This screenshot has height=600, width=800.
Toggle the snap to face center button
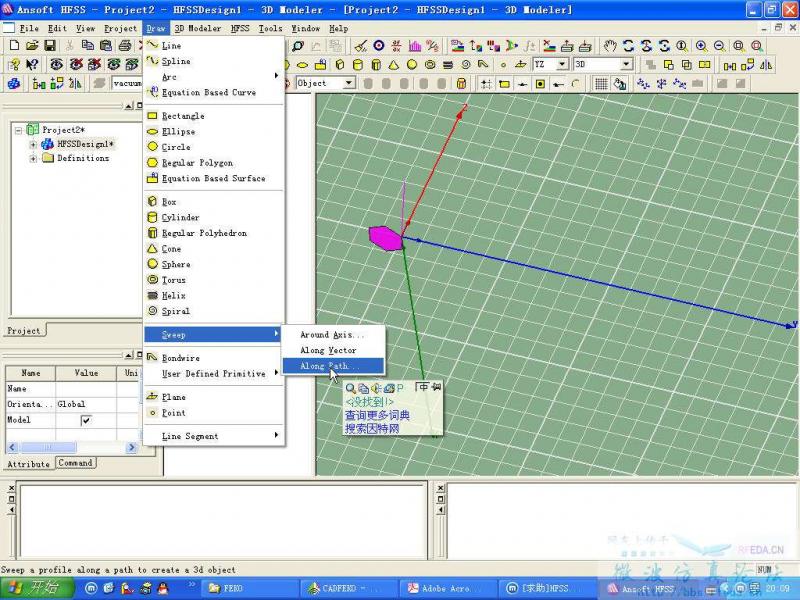[540, 84]
